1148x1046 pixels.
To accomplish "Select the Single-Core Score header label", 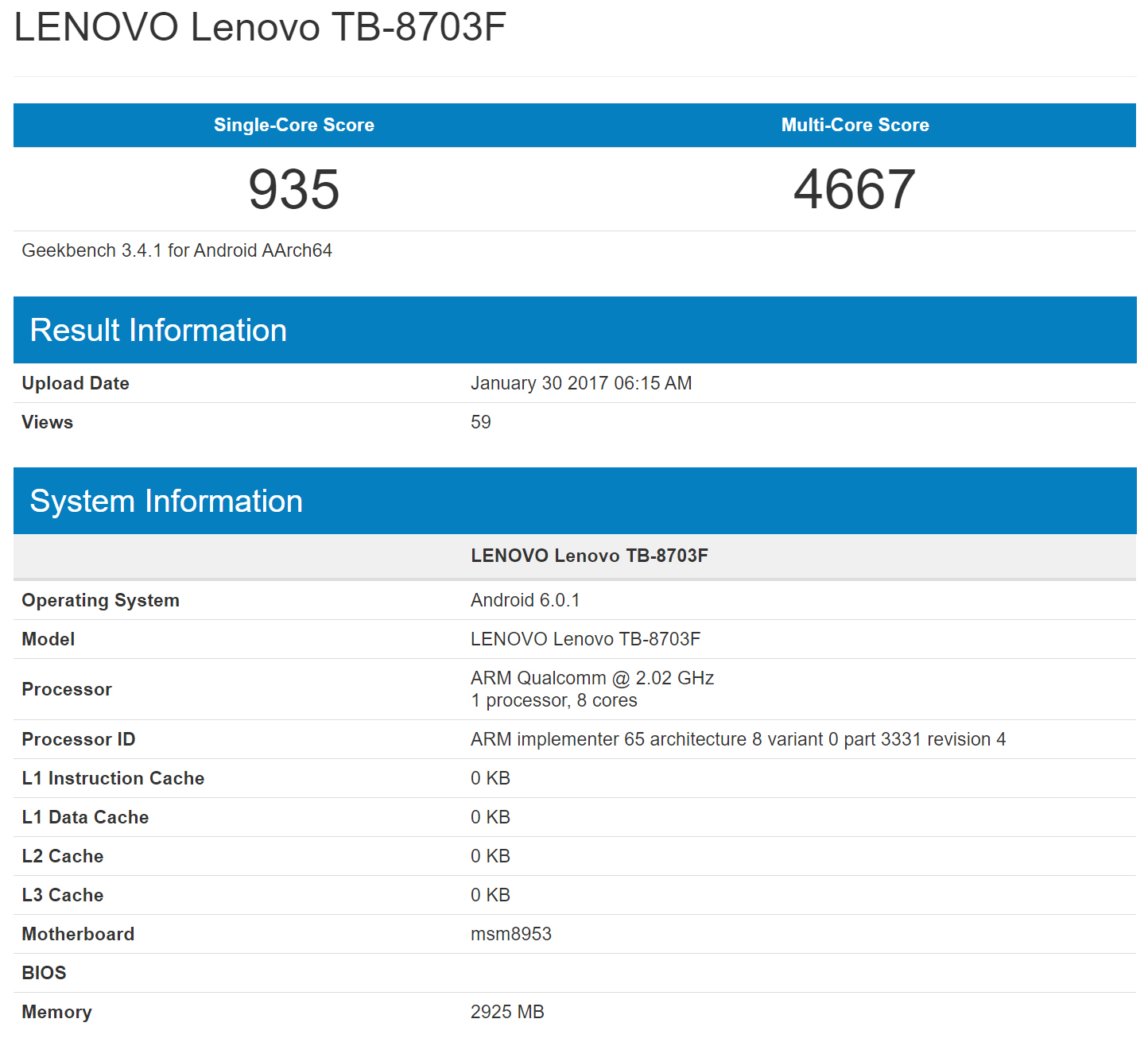I will click(x=294, y=125).
